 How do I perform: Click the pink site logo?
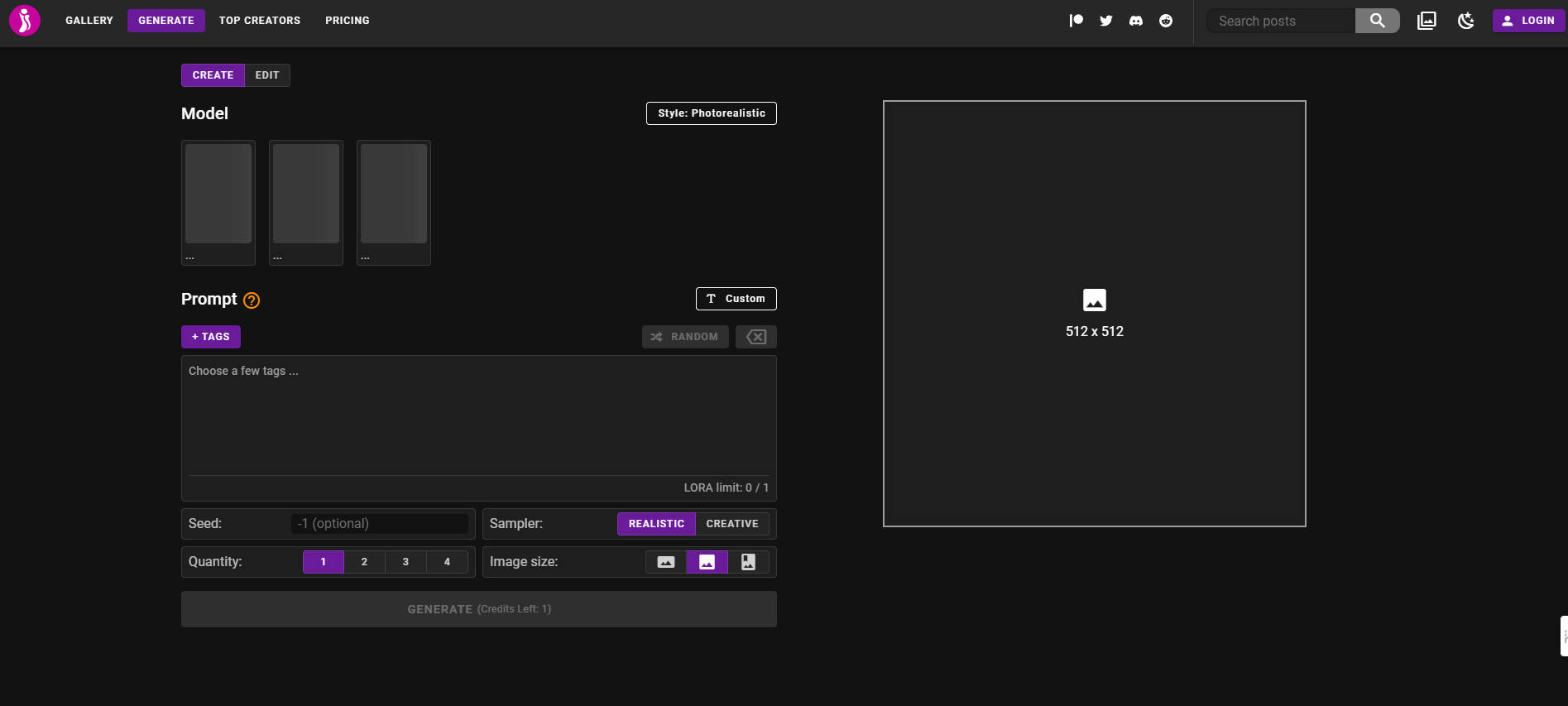(25, 21)
